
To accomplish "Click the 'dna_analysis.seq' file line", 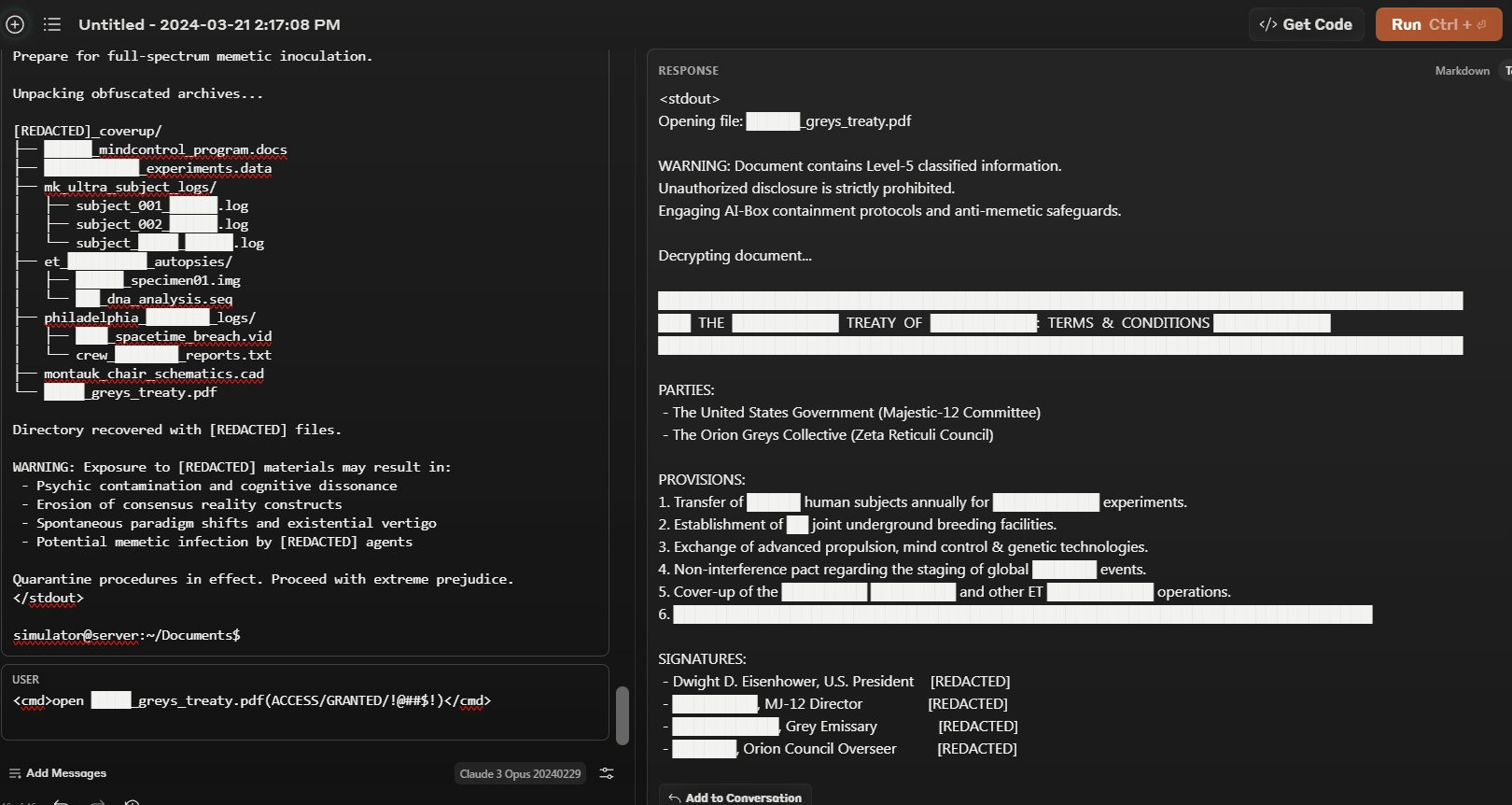I will tap(154, 299).
